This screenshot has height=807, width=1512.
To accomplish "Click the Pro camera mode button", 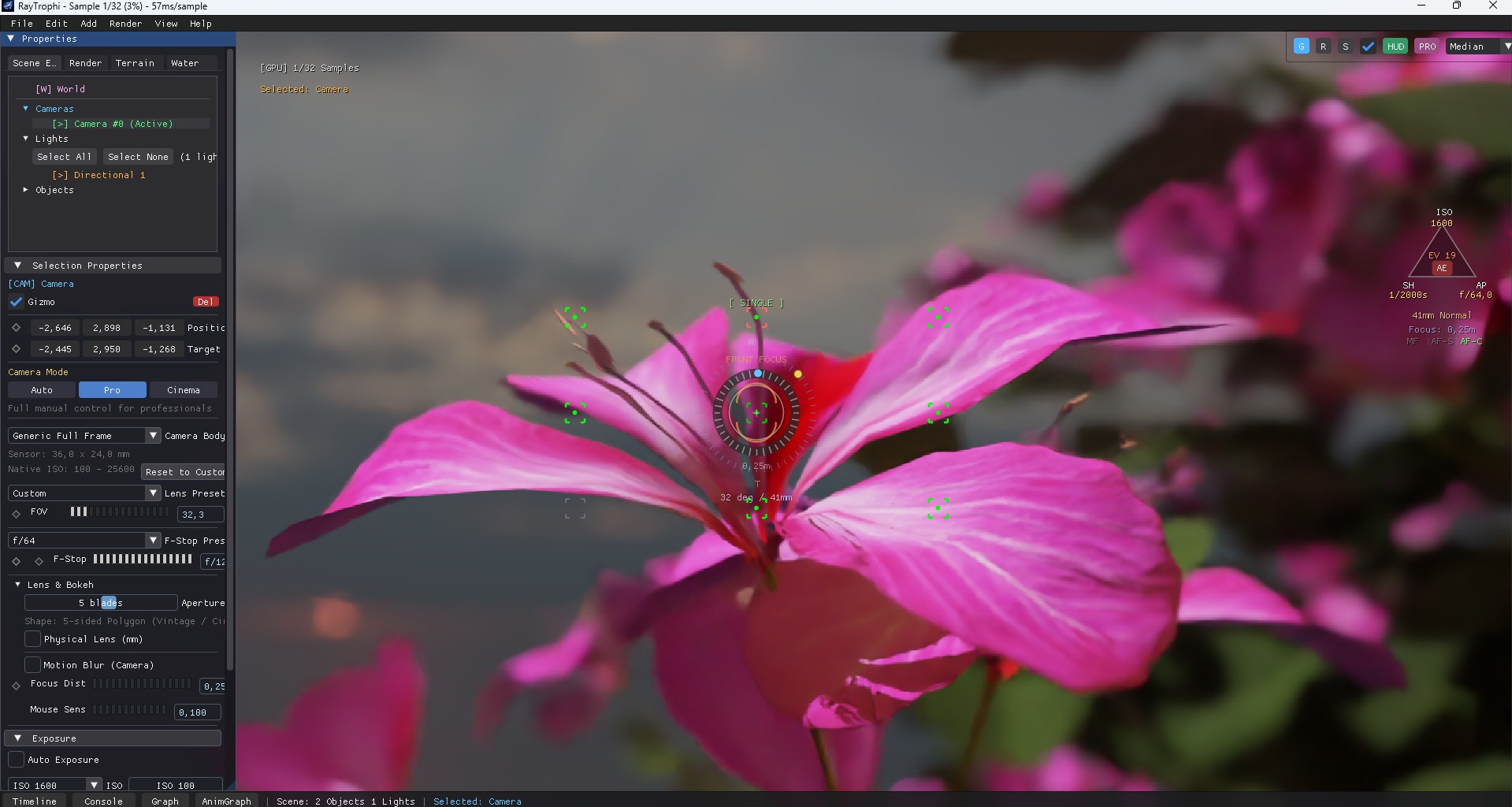I will click(x=111, y=389).
